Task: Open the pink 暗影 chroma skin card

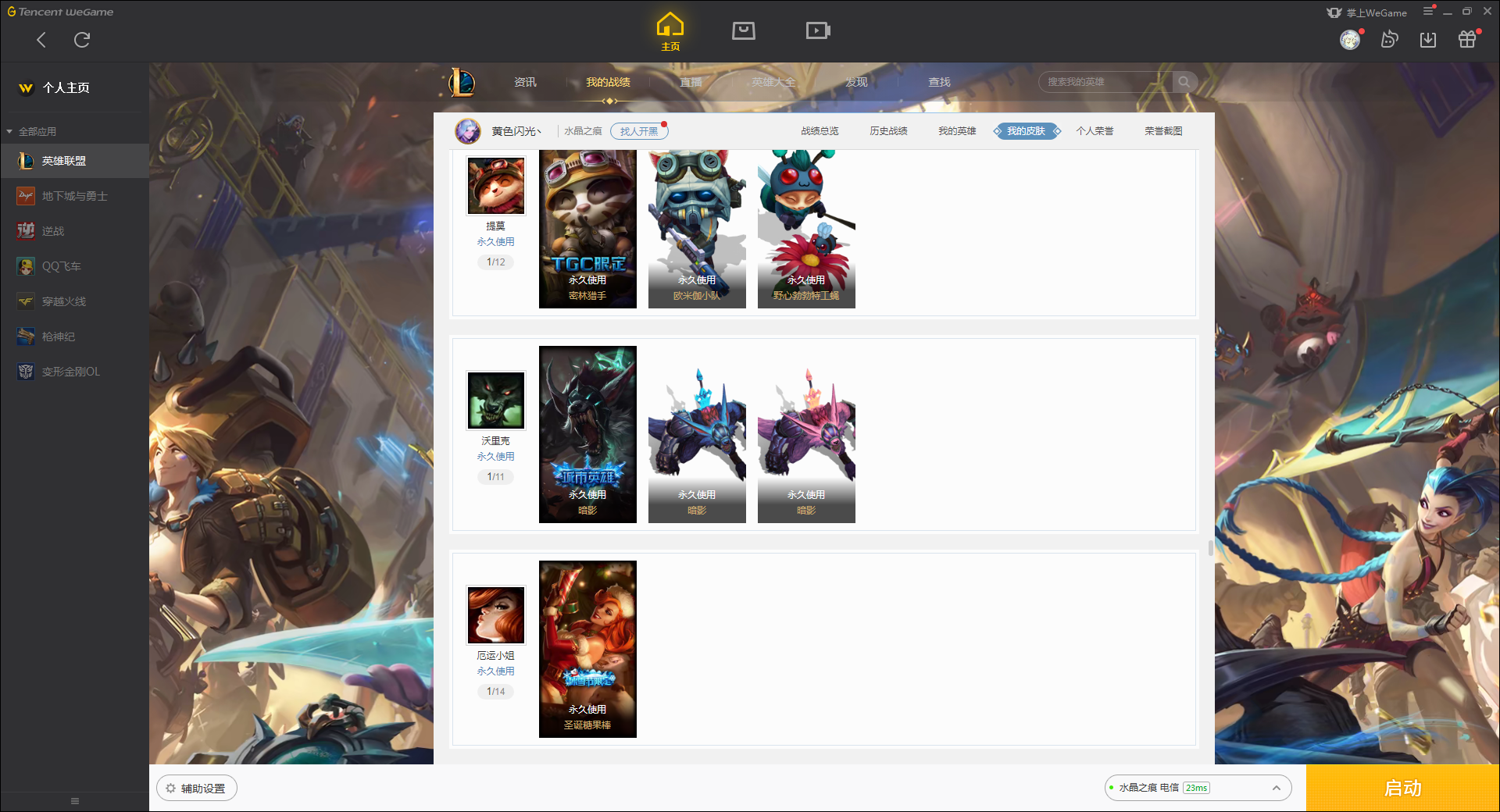Action: [806, 434]
